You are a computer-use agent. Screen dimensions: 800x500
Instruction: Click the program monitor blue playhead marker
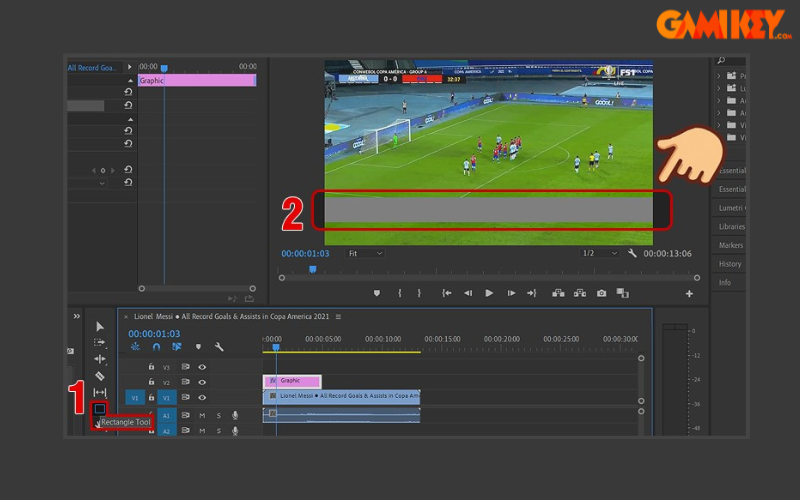313,269
